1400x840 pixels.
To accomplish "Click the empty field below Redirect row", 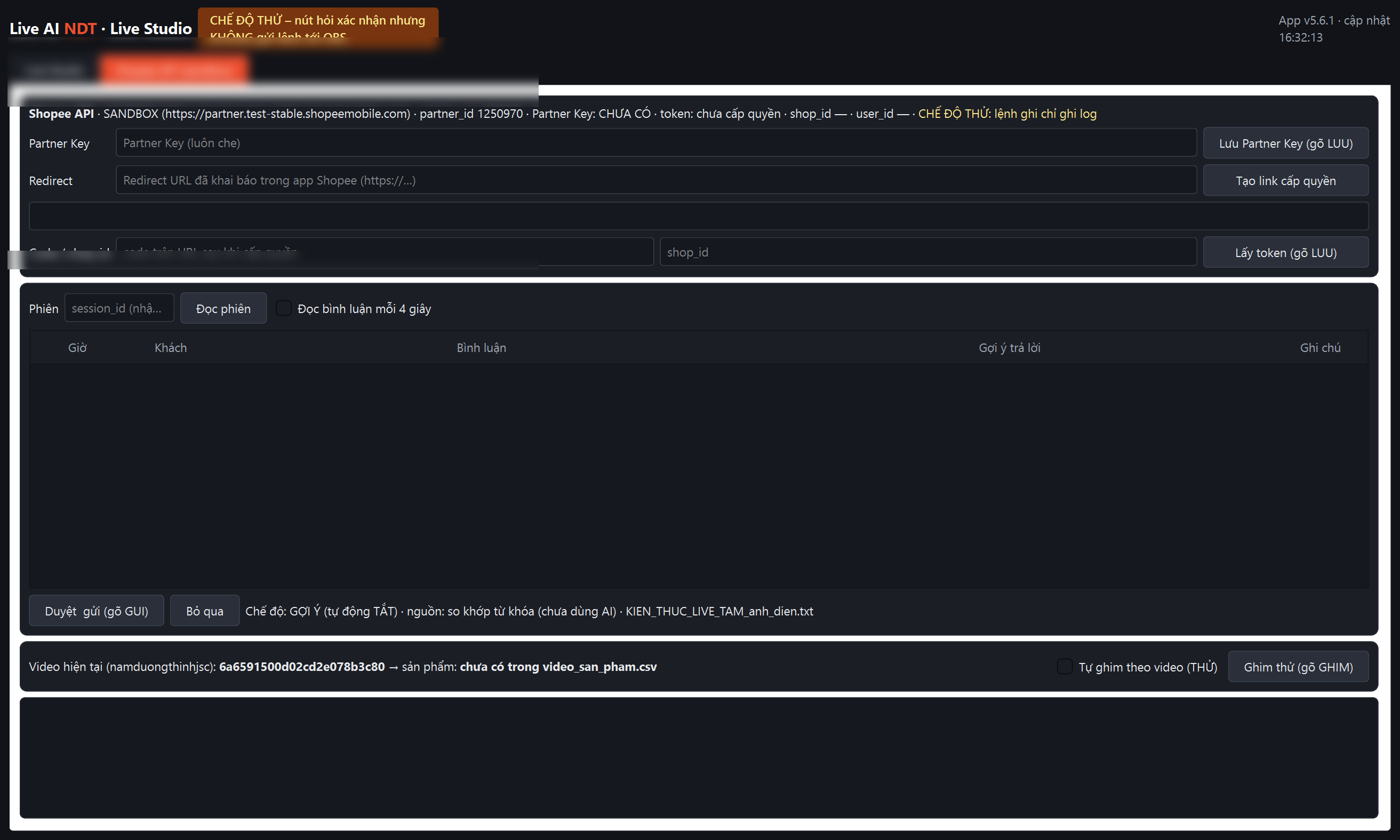I will [698, 216].
